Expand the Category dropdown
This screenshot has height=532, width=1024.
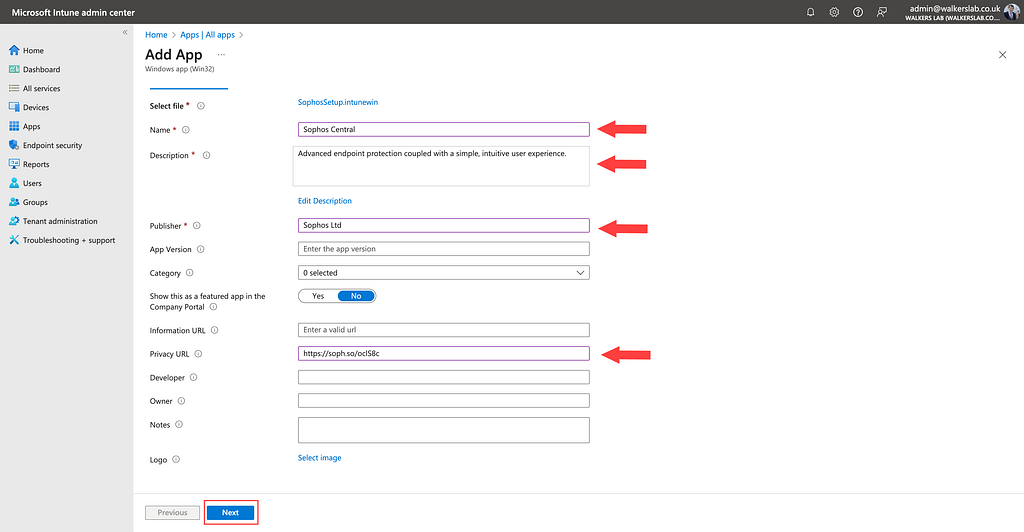coord(443,272)
